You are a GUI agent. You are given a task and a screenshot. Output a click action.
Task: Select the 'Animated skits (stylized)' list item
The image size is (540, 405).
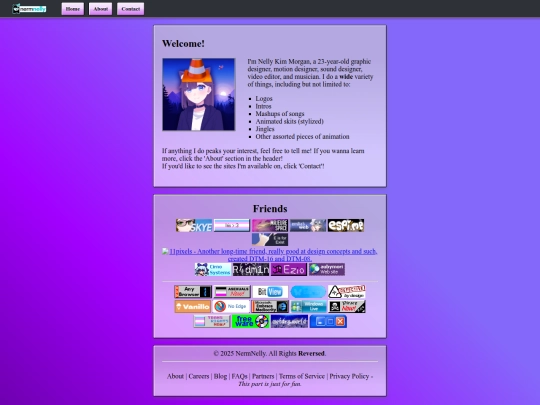(x=289, y=121)
